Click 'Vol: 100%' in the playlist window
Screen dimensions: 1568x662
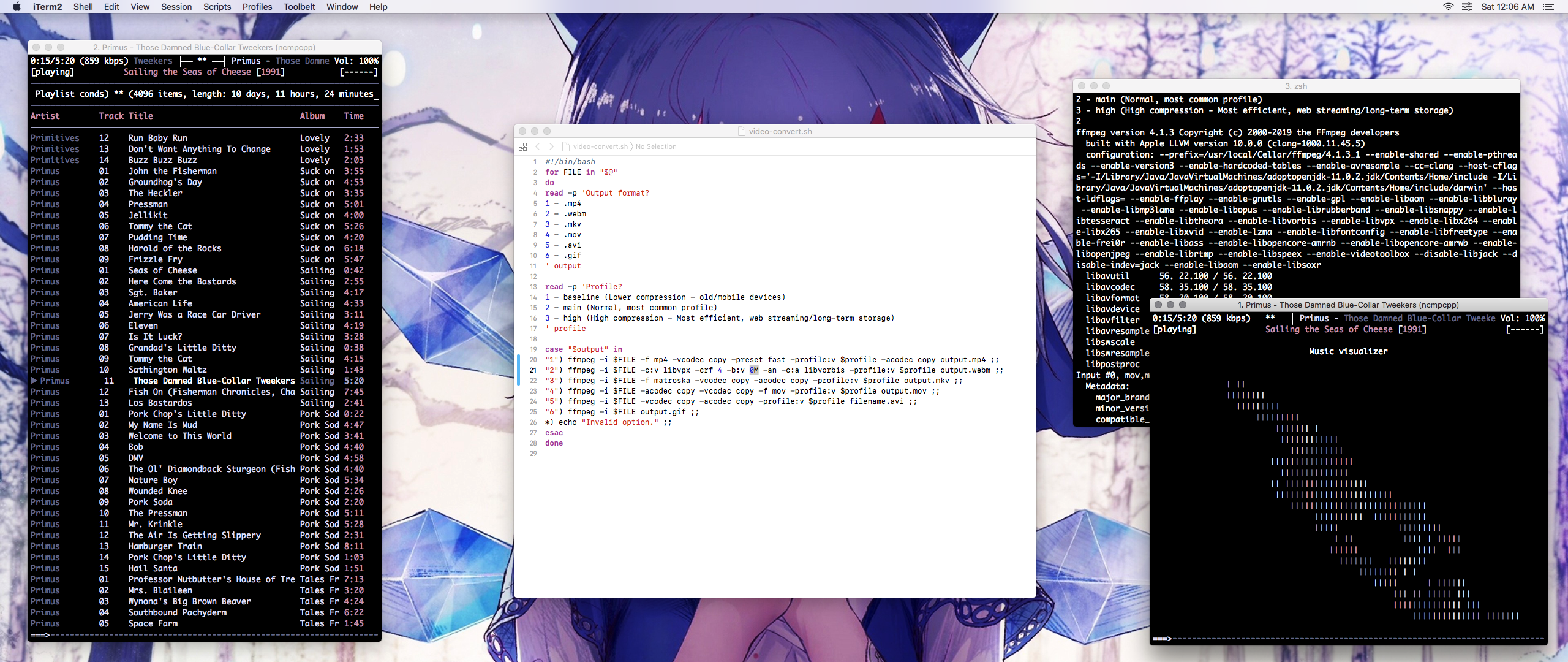click(356, 61)
